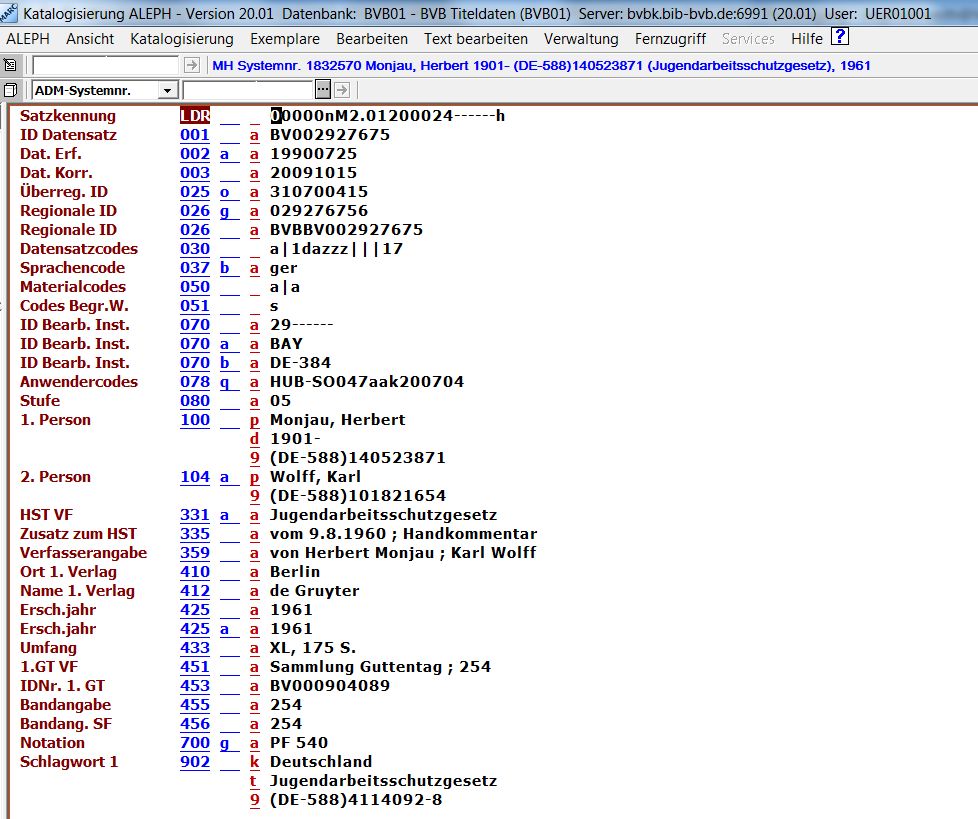Click field tag 100 for 1. Person
This screenshot has width=978, height=819.
coord(195,420)
